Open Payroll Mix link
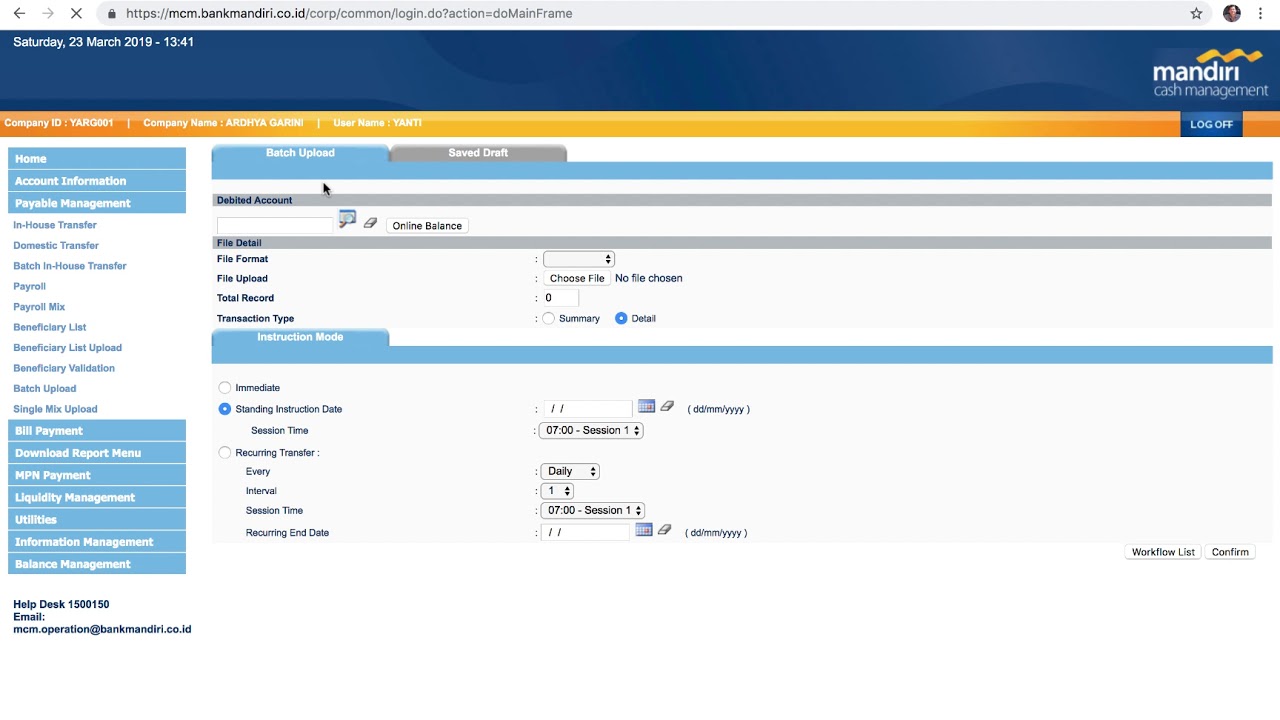Image resolution: width=1280 pixels, height=720 pixels. [x=39, y=307]
